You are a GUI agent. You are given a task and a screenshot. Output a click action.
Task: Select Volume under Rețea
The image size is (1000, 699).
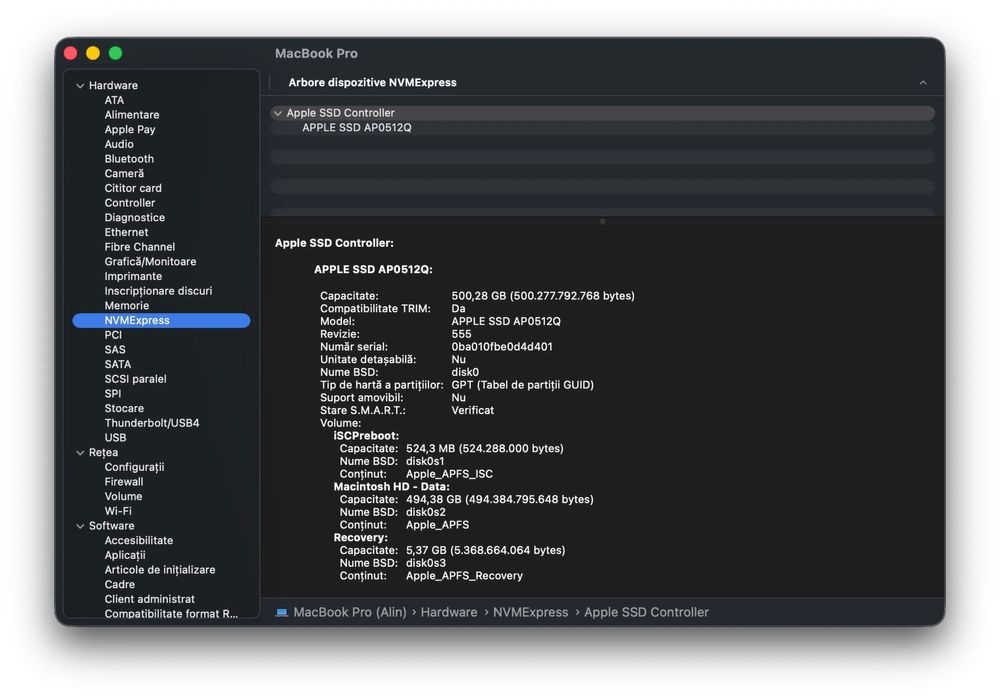(x=123, y=496)
